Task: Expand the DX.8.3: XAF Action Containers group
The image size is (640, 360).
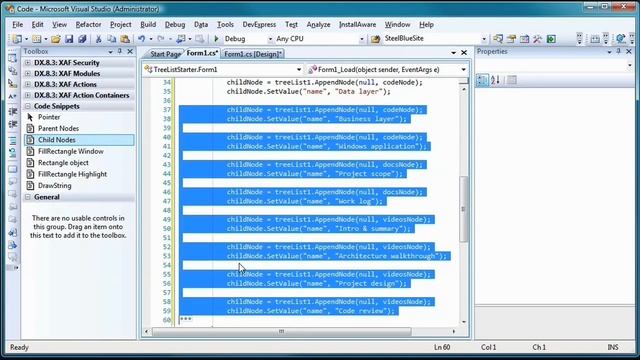Action: pyautogui.click(x=28, y=96)
